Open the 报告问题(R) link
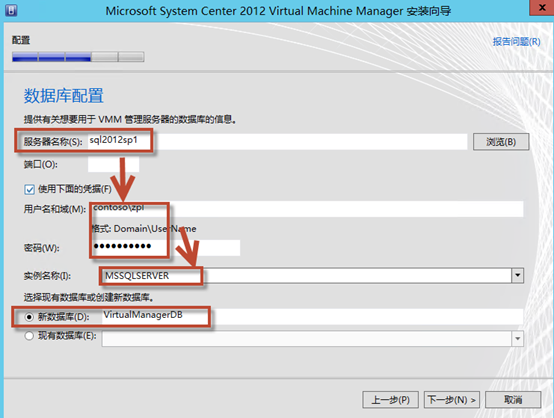554x418 pixels. [516, 42]
